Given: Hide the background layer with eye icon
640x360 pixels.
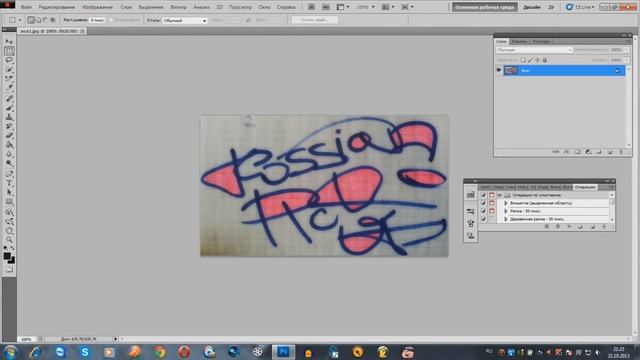Looking at the screenshot, I should click(498, 70).
